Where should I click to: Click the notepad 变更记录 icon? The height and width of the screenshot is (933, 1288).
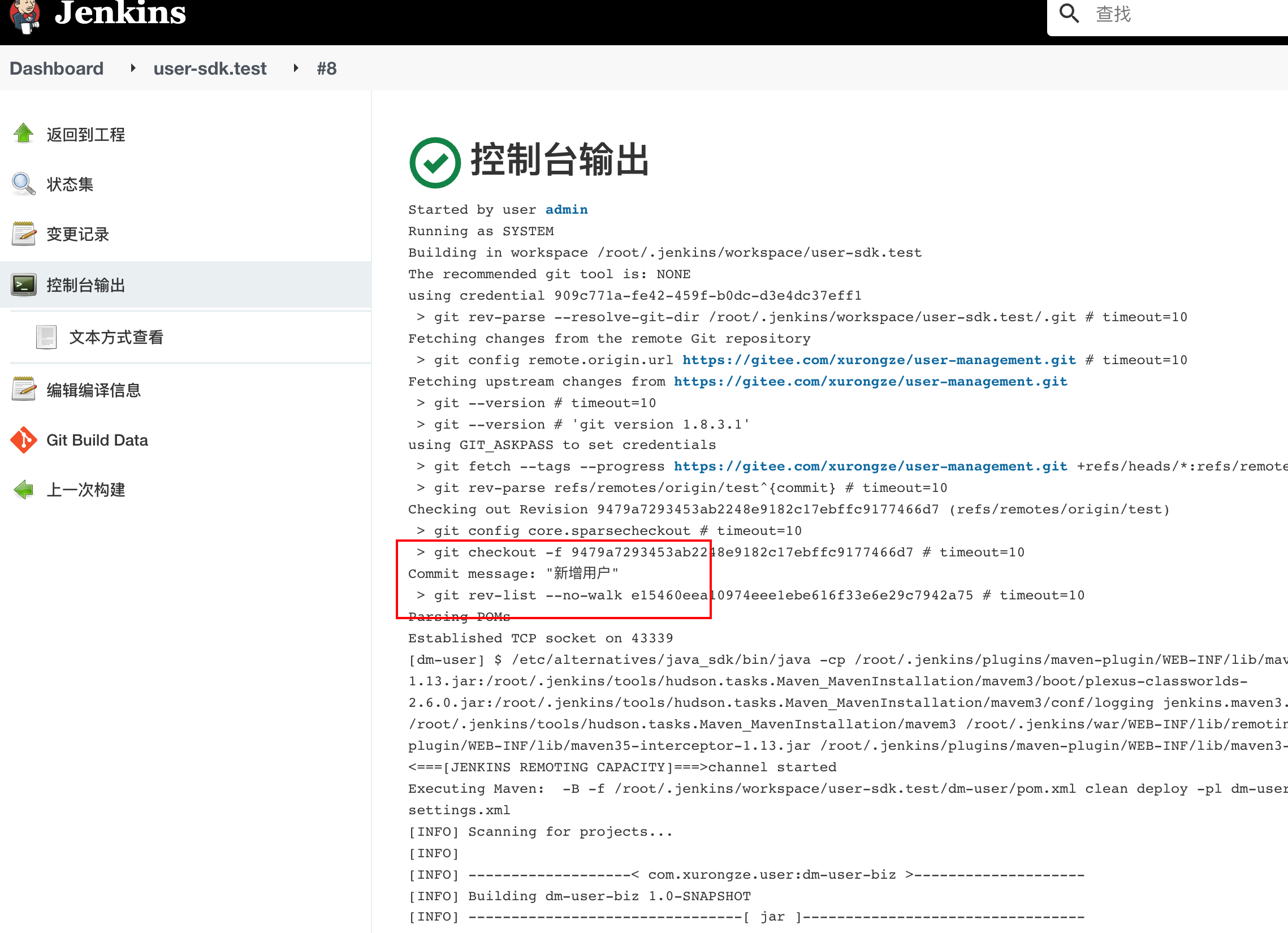tap(24, 234)
